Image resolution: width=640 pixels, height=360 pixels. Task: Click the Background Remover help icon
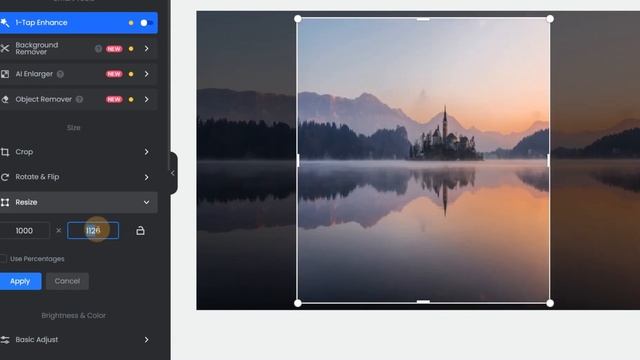pyautogui.click(x=98, y=49)
